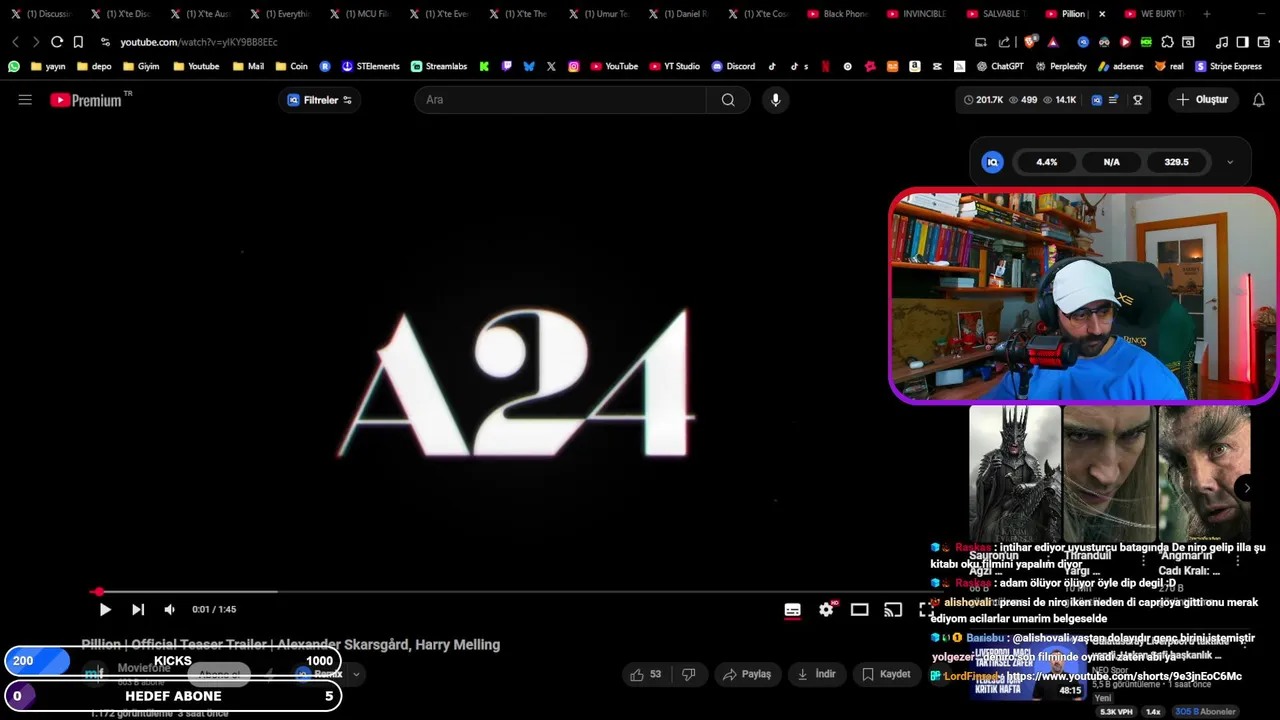Open the Brave Rewards triangle icon
This screenshot has width=1280, height=720.
[1053, 42]
